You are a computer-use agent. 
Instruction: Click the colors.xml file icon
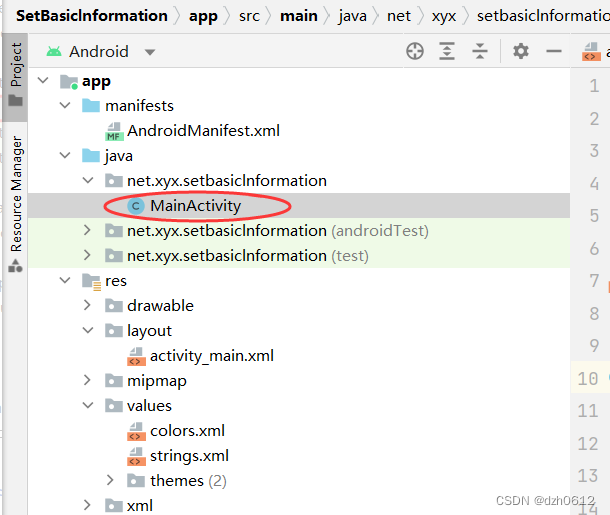click(x=137, y=431)
